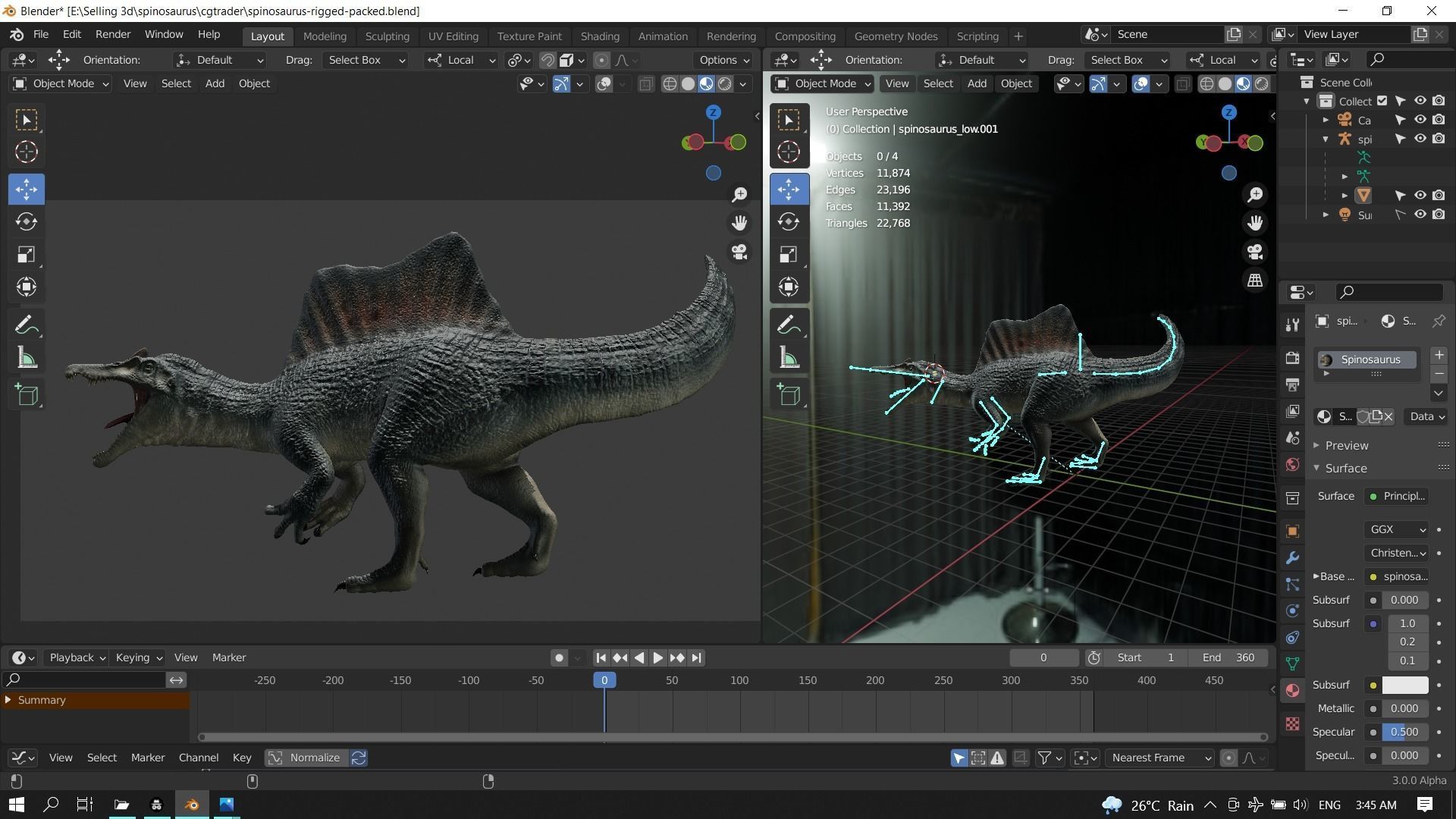
Task: Switch to the Geometry Nodes workspace tab
Action: point(896,36)
